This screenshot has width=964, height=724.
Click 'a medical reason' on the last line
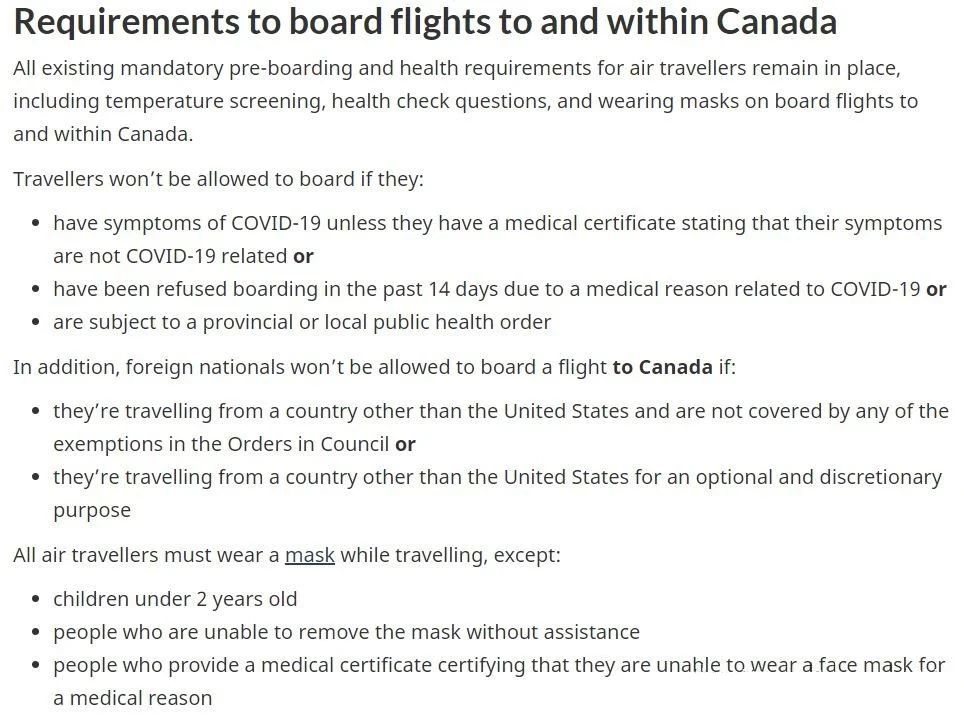coord(133,698)
